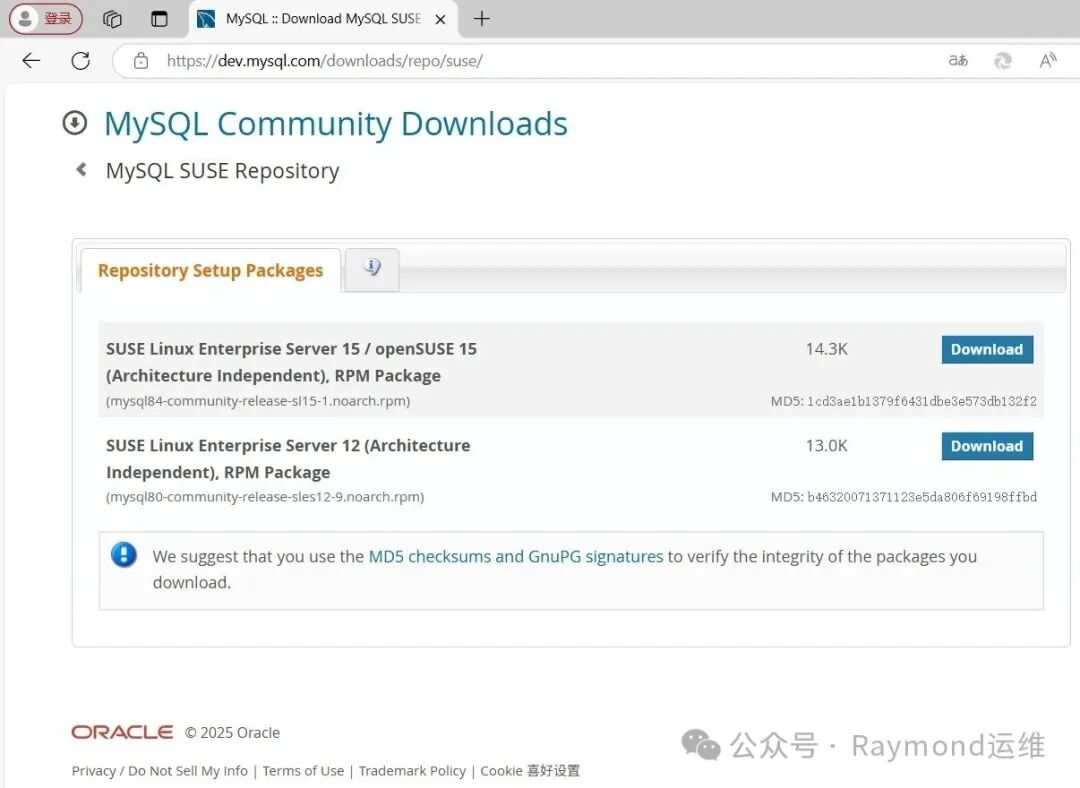Open Privacy / Do Not Sell My Info
Screen dimensions: 1080x788
(x=160, y=771)
